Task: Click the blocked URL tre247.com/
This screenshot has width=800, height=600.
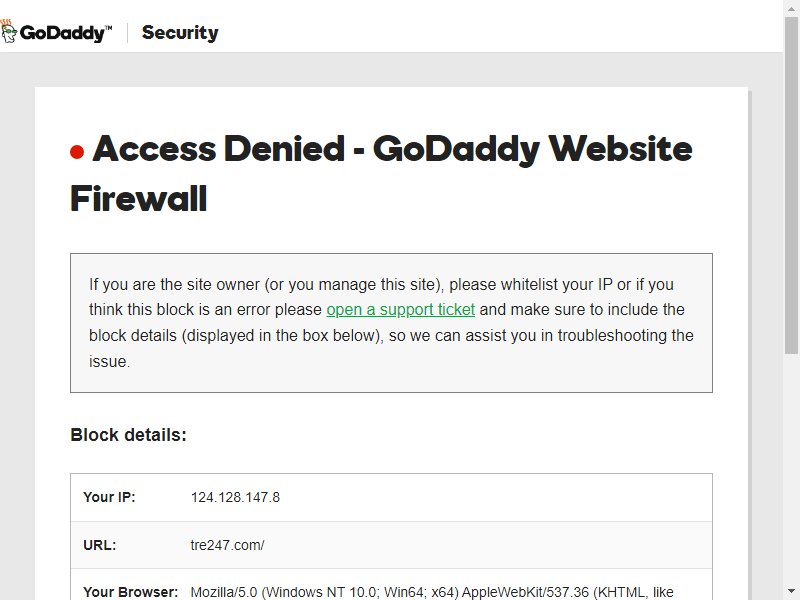Action: click(227, 545)
